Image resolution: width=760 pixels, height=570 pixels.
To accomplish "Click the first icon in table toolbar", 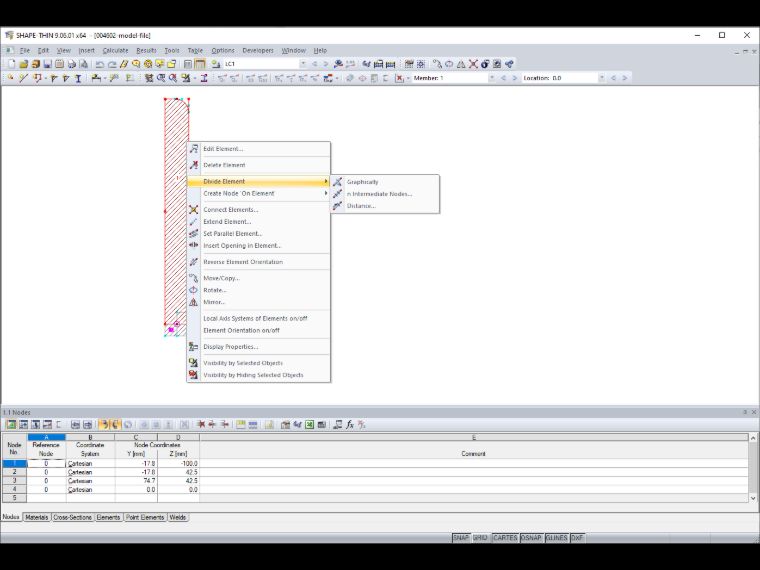I will pyautogui.click(x=11, y=425).
